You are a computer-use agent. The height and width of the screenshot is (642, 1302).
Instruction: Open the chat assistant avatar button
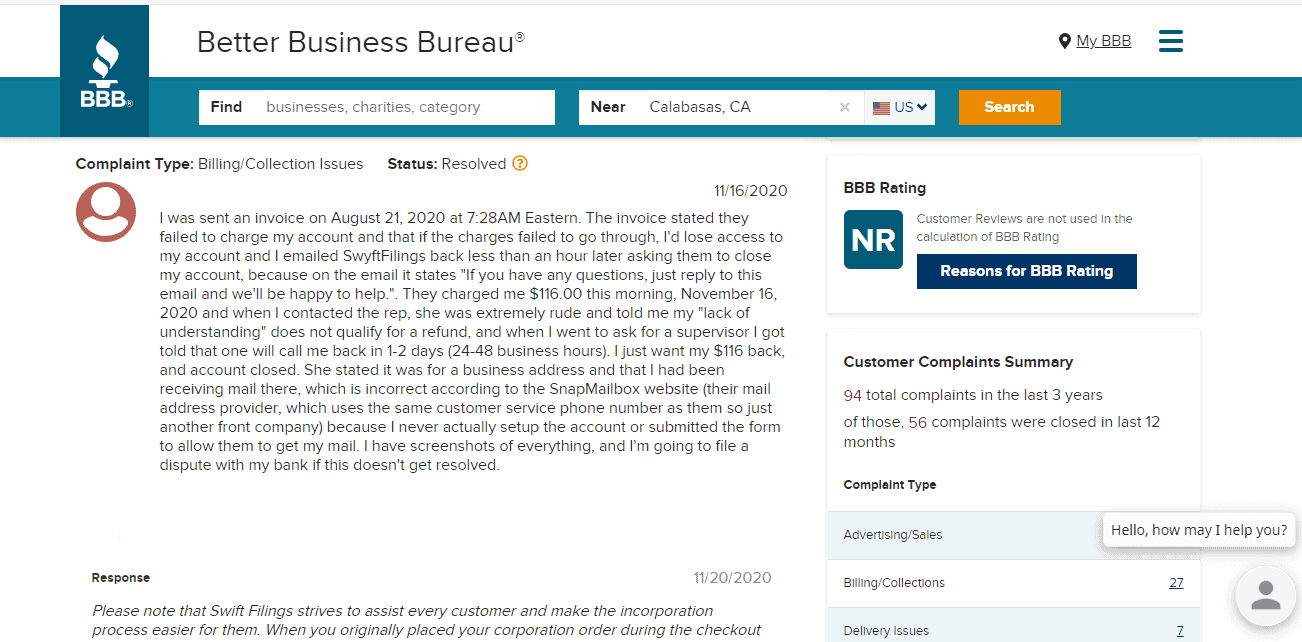tap(1266, 596)
